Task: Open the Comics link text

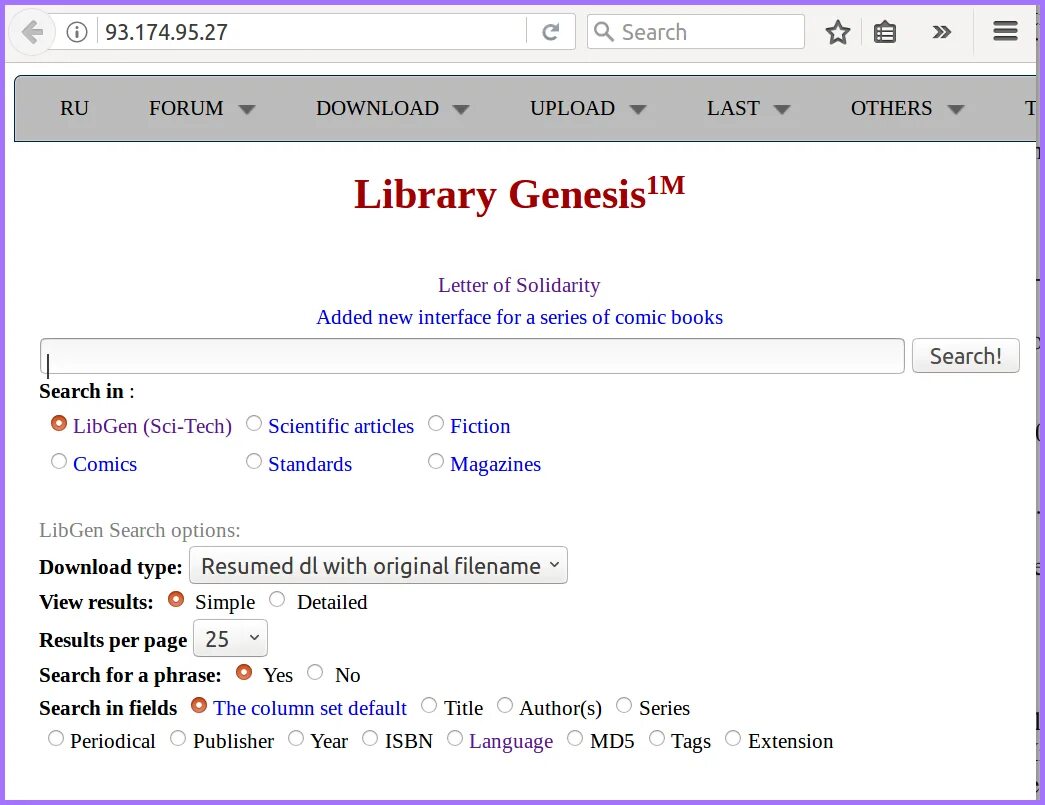Action: [x=105, y=464]
